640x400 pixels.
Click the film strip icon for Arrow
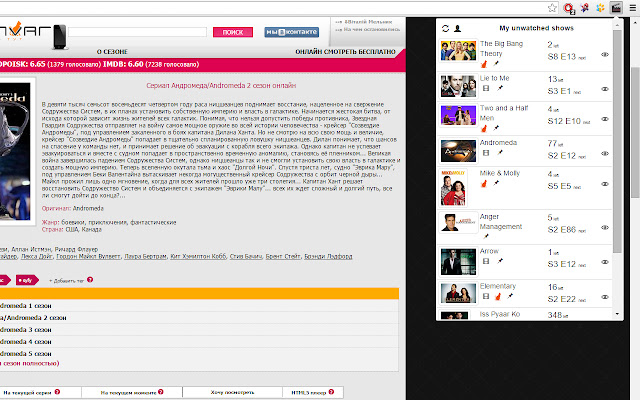pos(486,261)
